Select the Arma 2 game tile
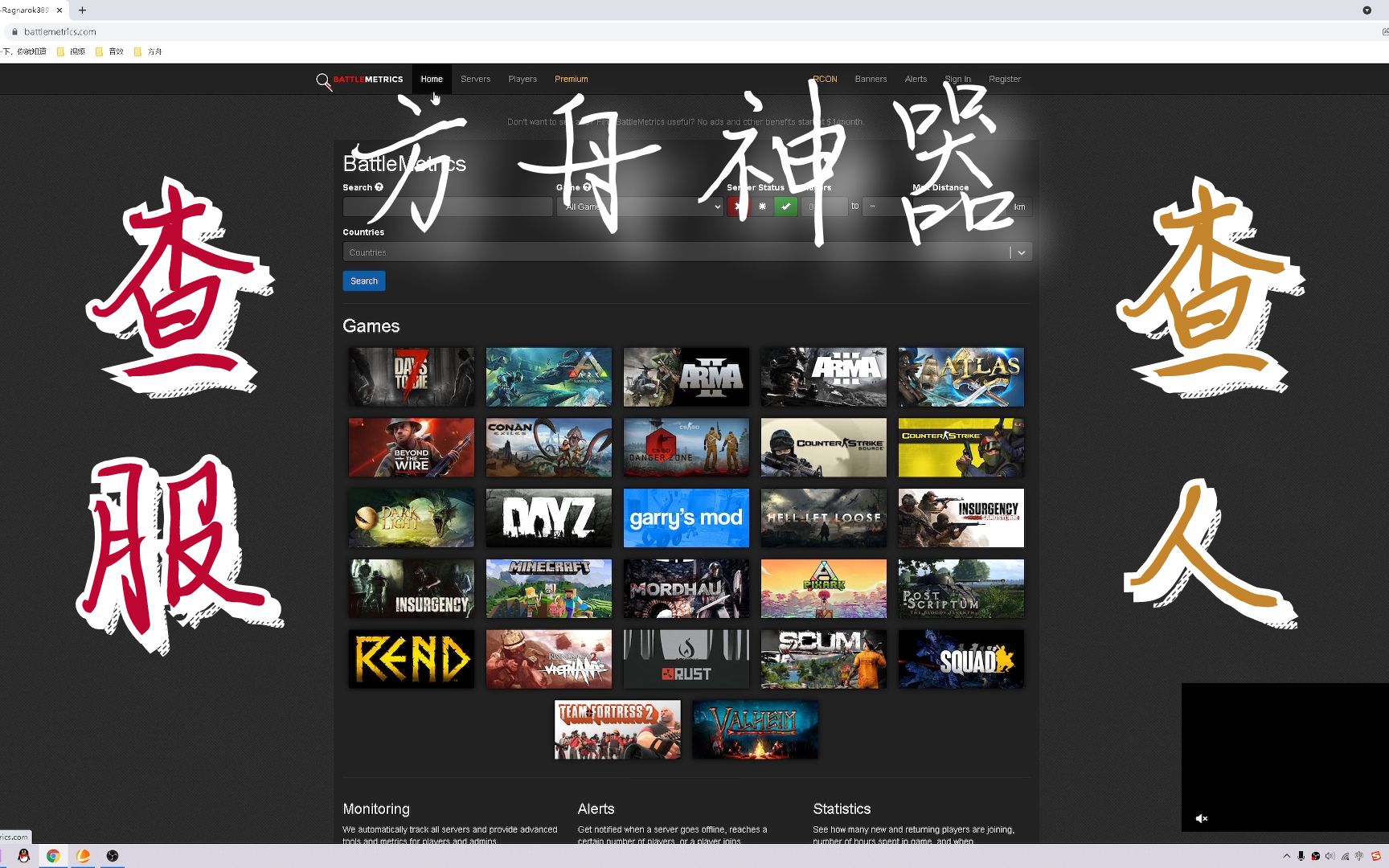The height and width of the screenshot is (868, 1389). pos(686,377)
